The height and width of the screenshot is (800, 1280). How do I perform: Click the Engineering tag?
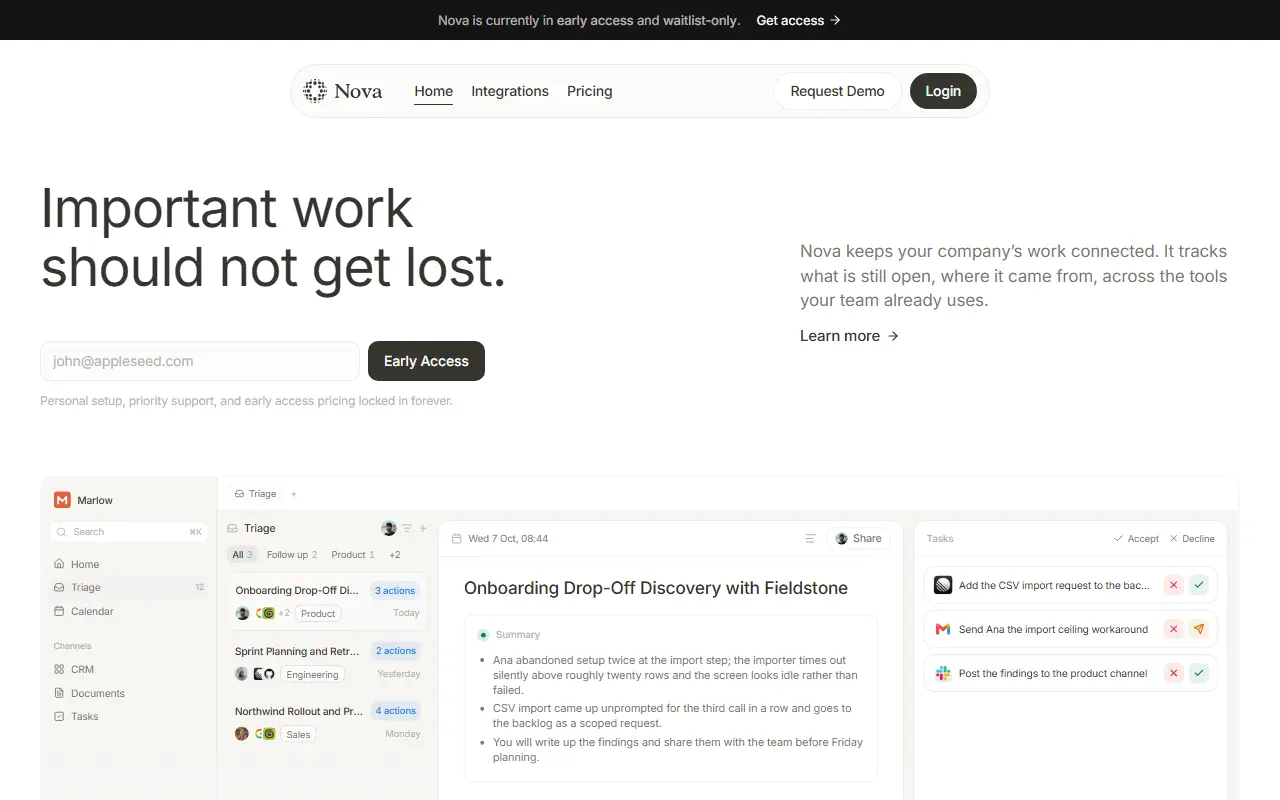(x=312, y=675)
